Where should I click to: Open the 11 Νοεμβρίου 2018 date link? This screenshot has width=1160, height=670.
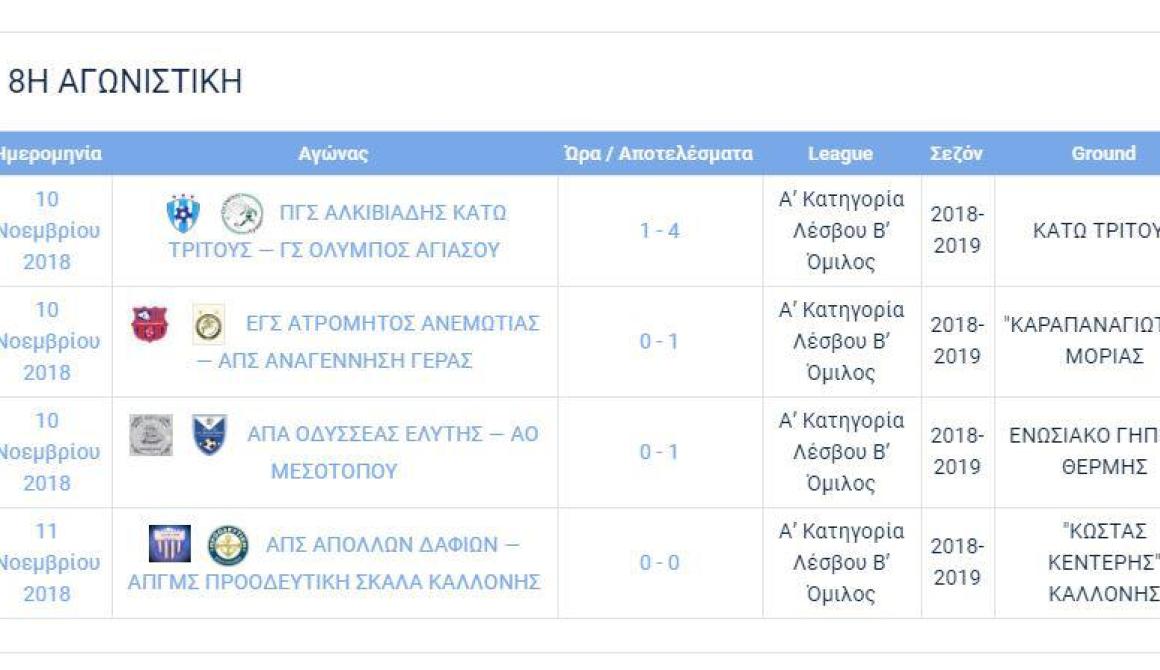click(x=47, y=562)
